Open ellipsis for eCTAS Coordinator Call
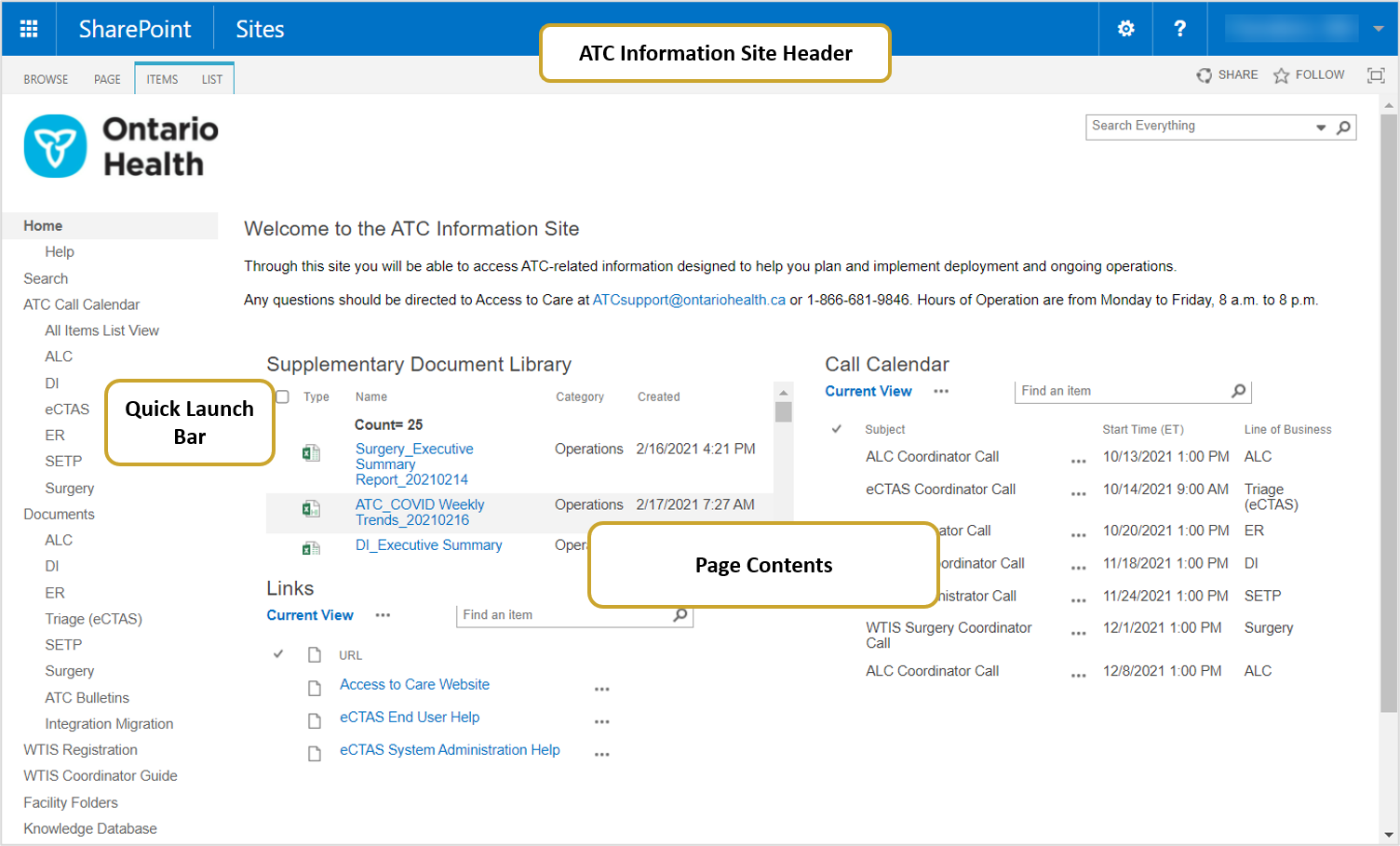 pos(1078,494)
